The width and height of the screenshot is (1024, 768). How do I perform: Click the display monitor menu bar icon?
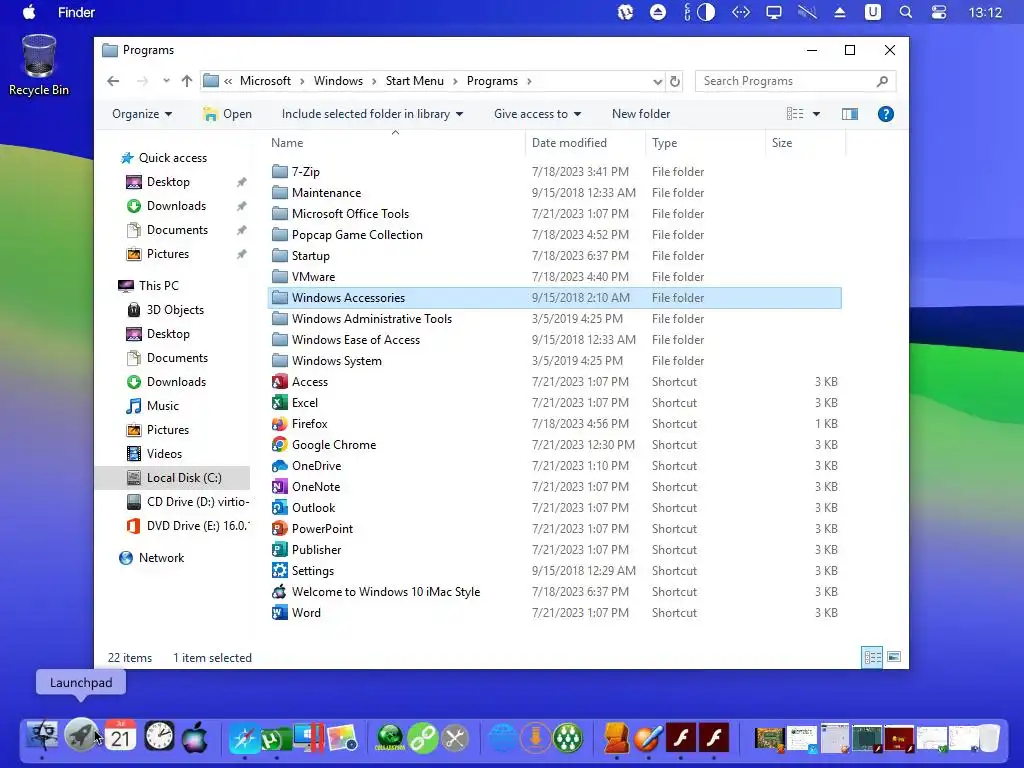point(773,12)
